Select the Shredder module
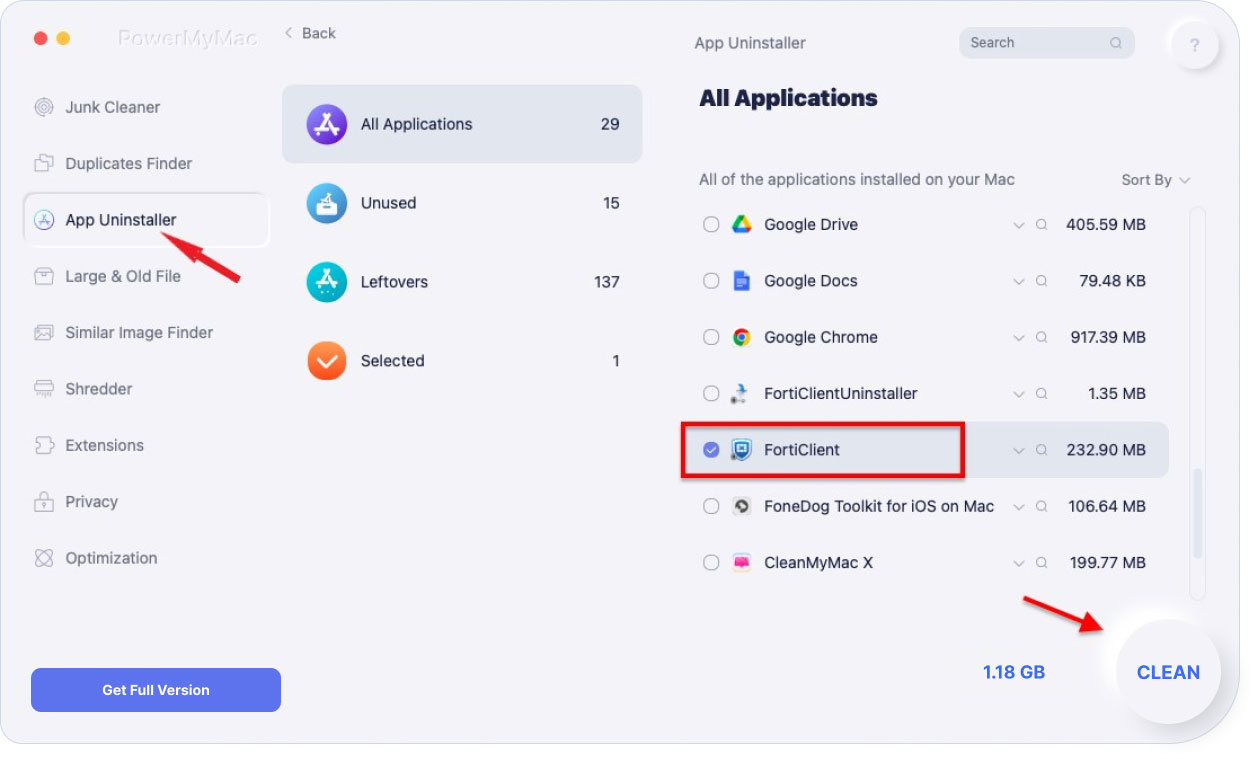1256x759 pixels. pyautogui.click(x=146, y=389)
